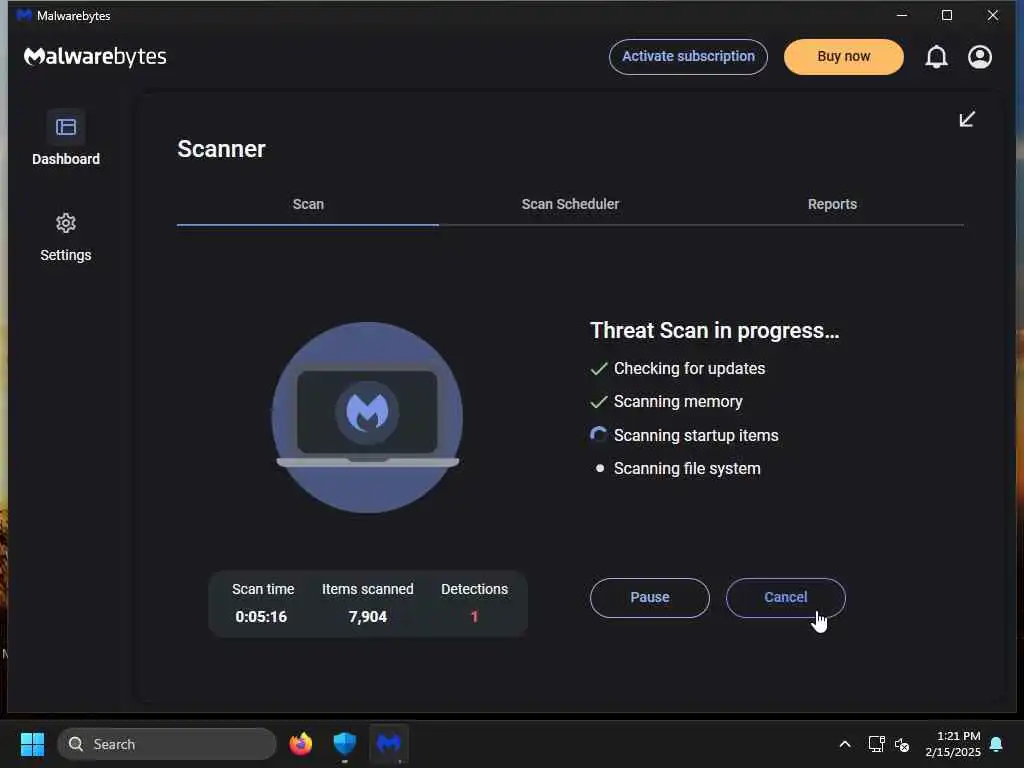This screenshot has width=1024, height=768.
Task: Click the Buy now button
Action: coord(844,57)
